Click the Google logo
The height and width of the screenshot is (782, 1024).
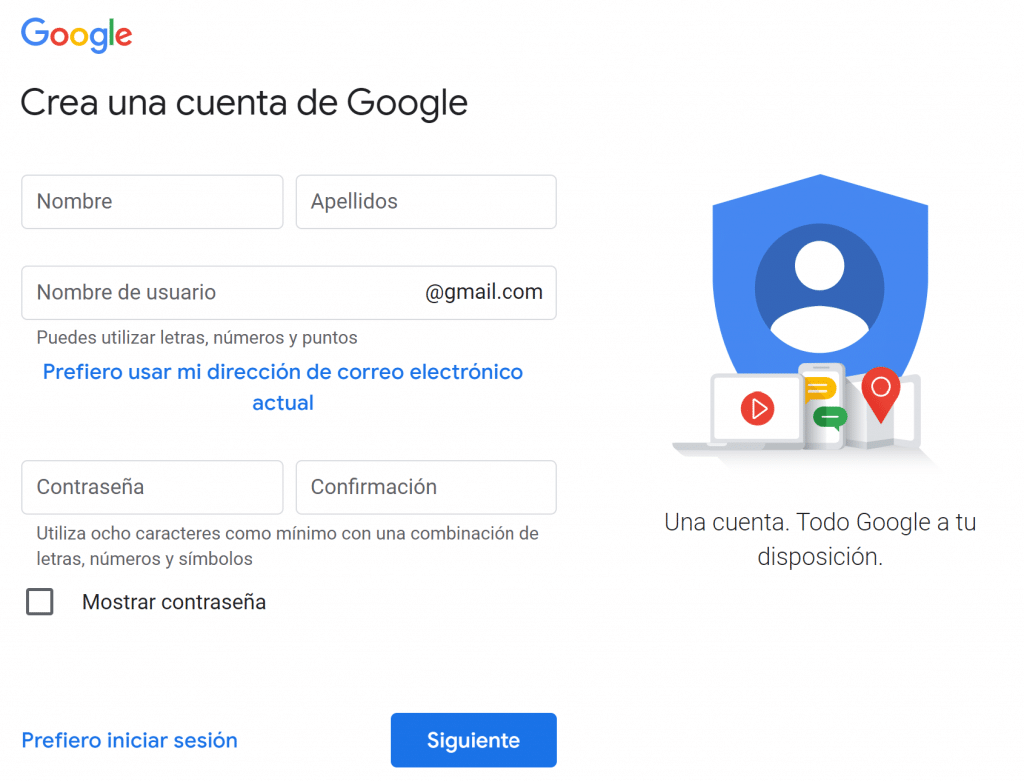point(76,35)
